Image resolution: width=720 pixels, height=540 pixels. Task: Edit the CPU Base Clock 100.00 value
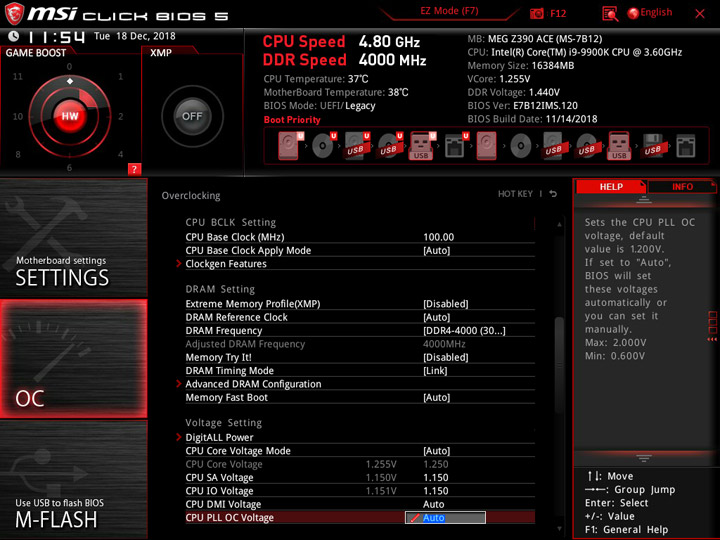(439, 237)
